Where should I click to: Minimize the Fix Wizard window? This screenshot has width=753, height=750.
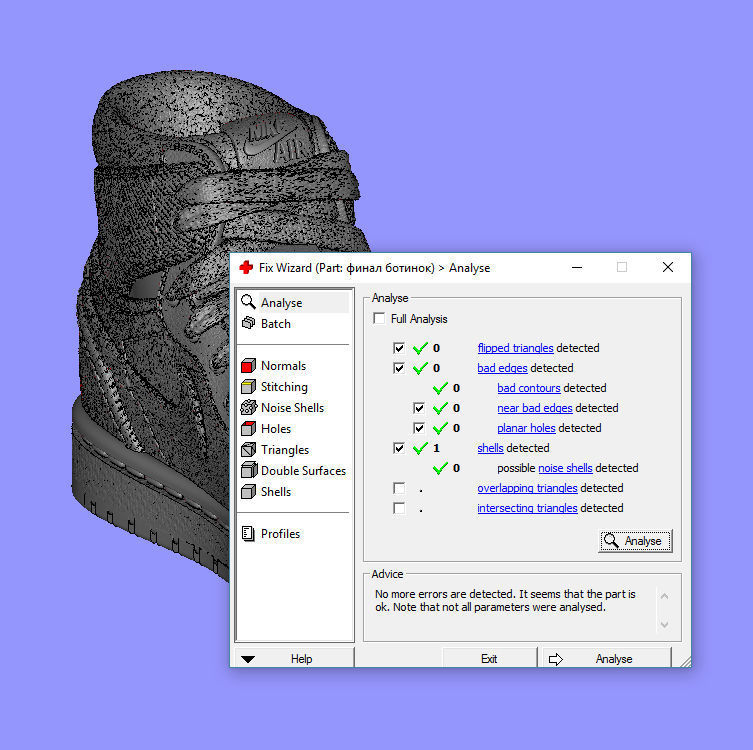[577, 267]
